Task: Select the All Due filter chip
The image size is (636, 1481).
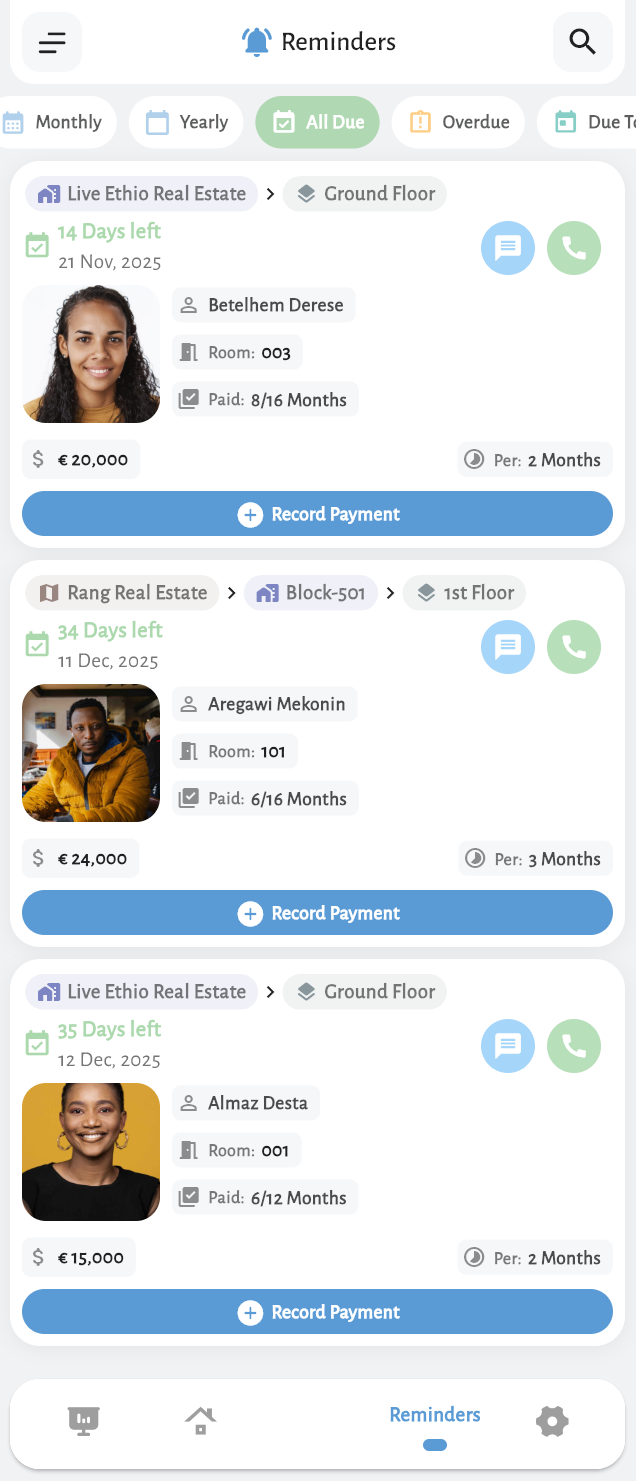Action: pos(317,122)
